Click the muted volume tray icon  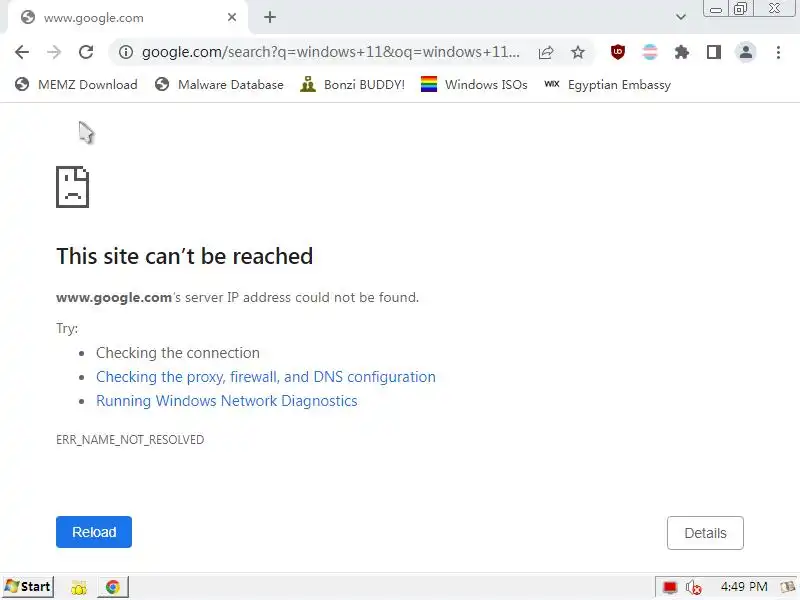(693, 588)
